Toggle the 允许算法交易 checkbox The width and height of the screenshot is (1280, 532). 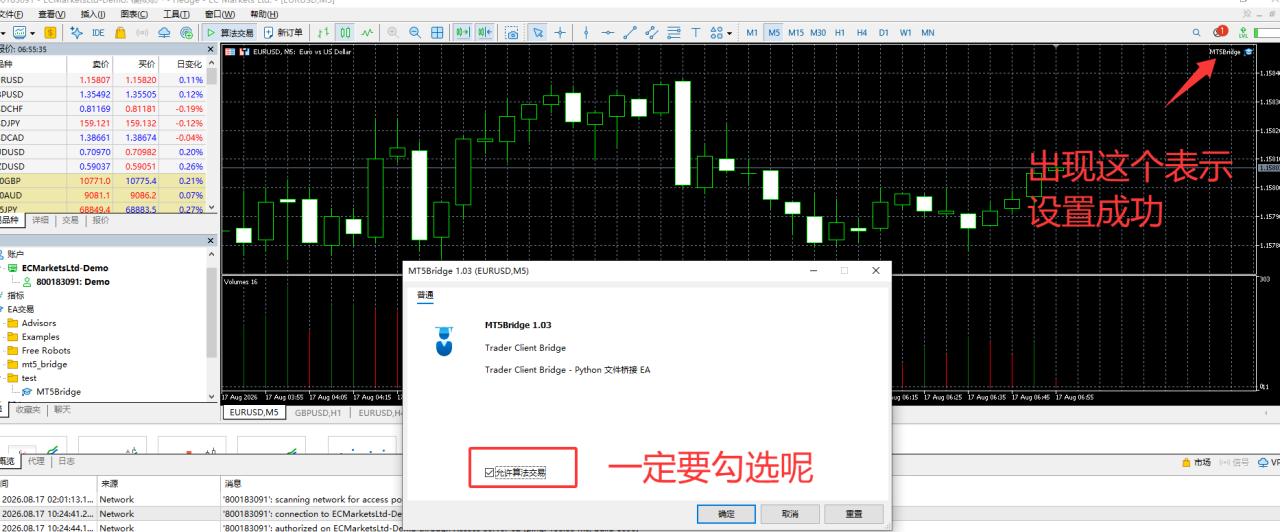[489, 472]
